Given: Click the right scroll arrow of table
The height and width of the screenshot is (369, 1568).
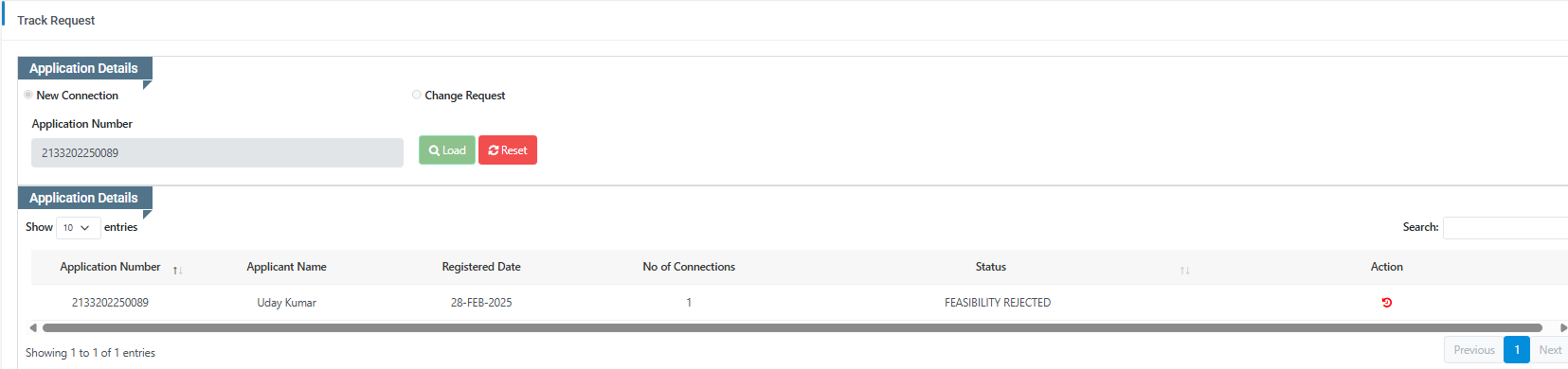Looking at the screenshot, I should 1563,328.
